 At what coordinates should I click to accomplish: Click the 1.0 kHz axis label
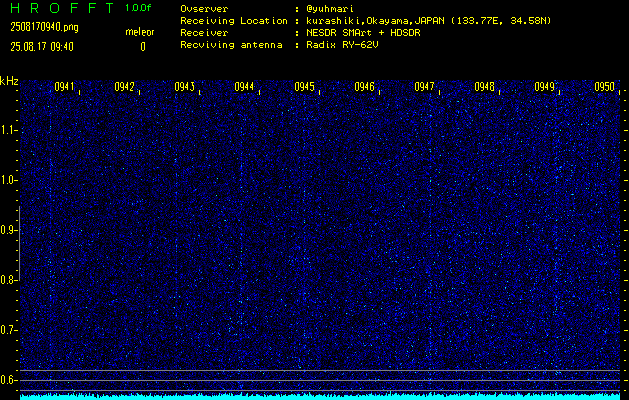tap(8, 180)
